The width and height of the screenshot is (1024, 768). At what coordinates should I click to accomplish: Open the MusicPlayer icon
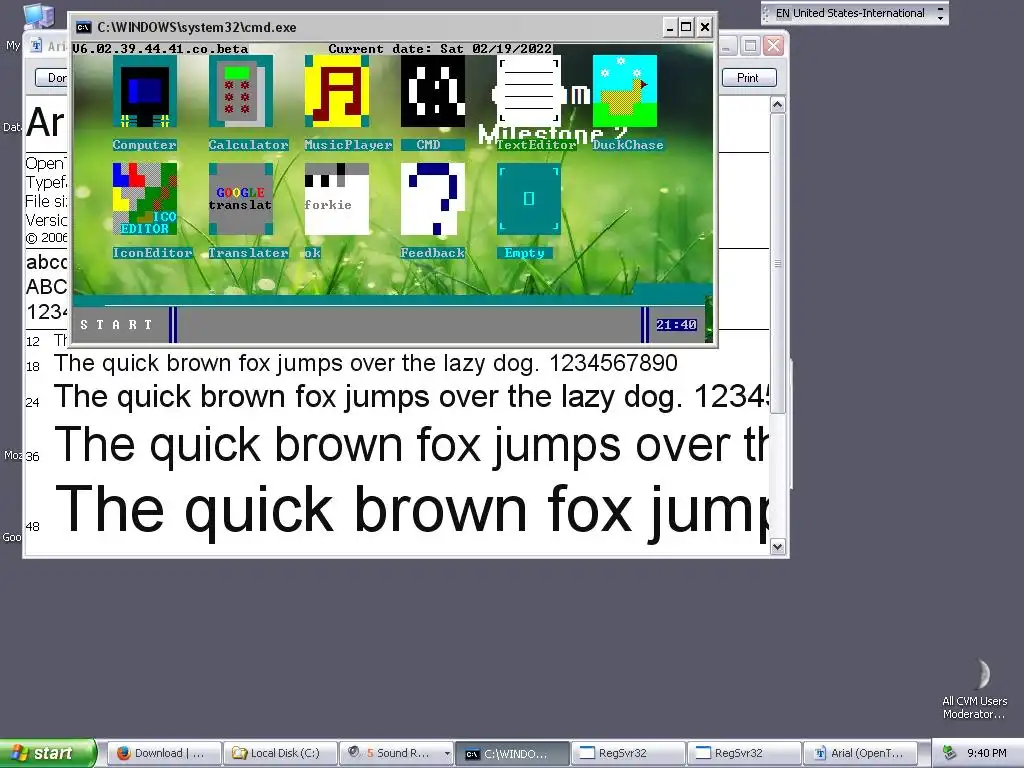coord(336,91)
